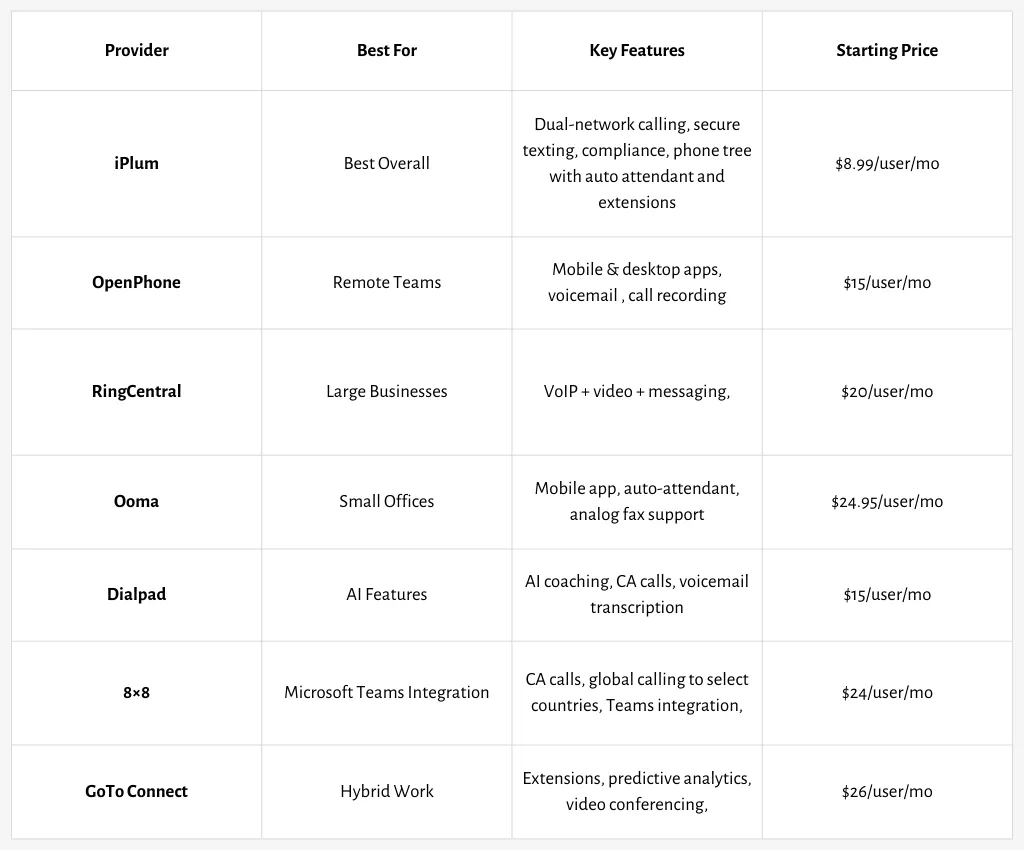Select the VoIP + video + messaging cell
The image size is (1024, 850).
click(x=637, y=392)
